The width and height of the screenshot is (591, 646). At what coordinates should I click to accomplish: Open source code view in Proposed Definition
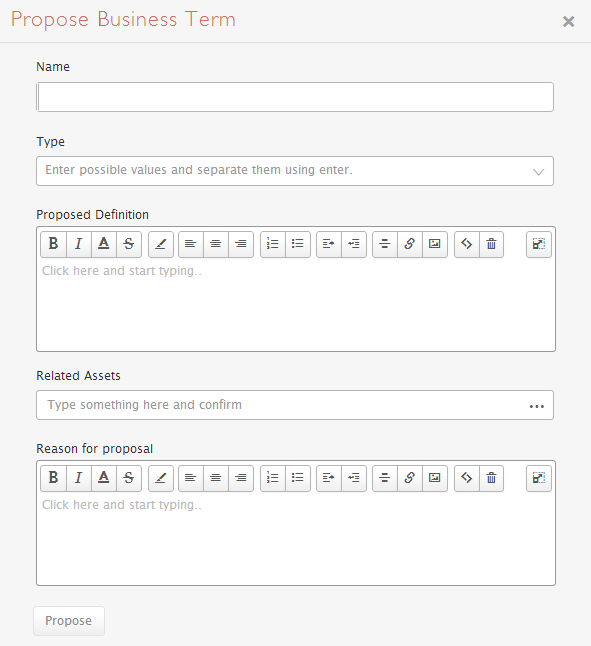pos(467,244)
